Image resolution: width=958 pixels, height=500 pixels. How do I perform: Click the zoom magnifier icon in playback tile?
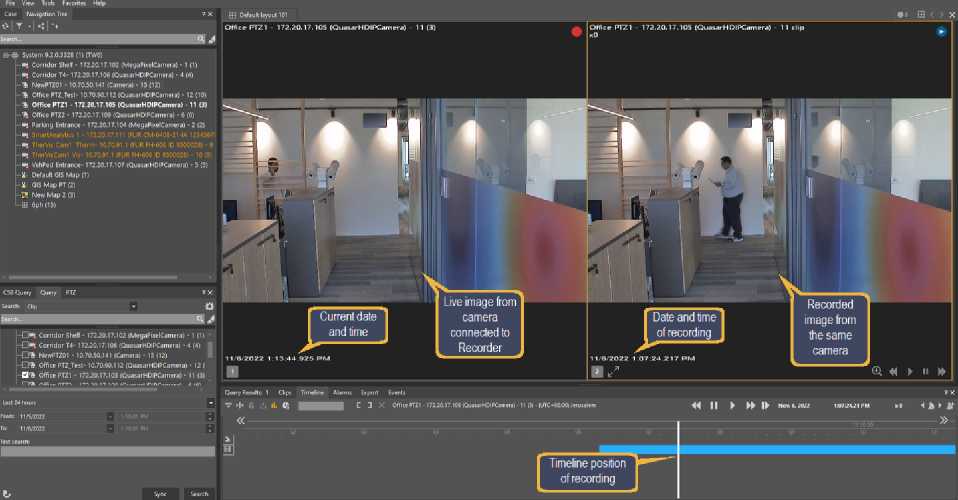point(877,371)
